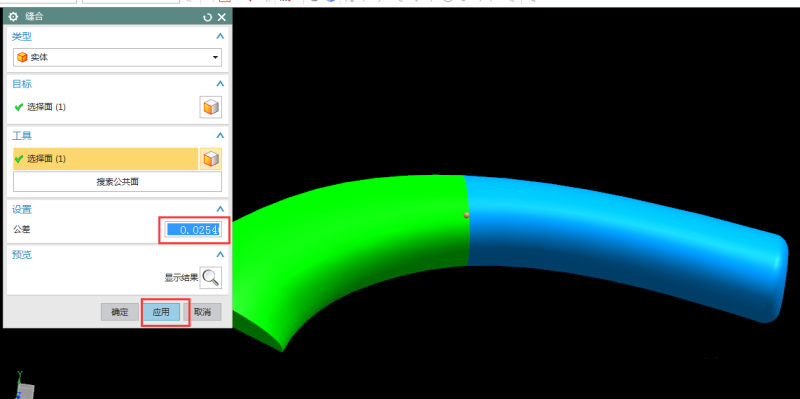Image resolution: width=800 pixels, height=399 pixels.
Task: Collapse the 工具 section
Action: [220, 136]
